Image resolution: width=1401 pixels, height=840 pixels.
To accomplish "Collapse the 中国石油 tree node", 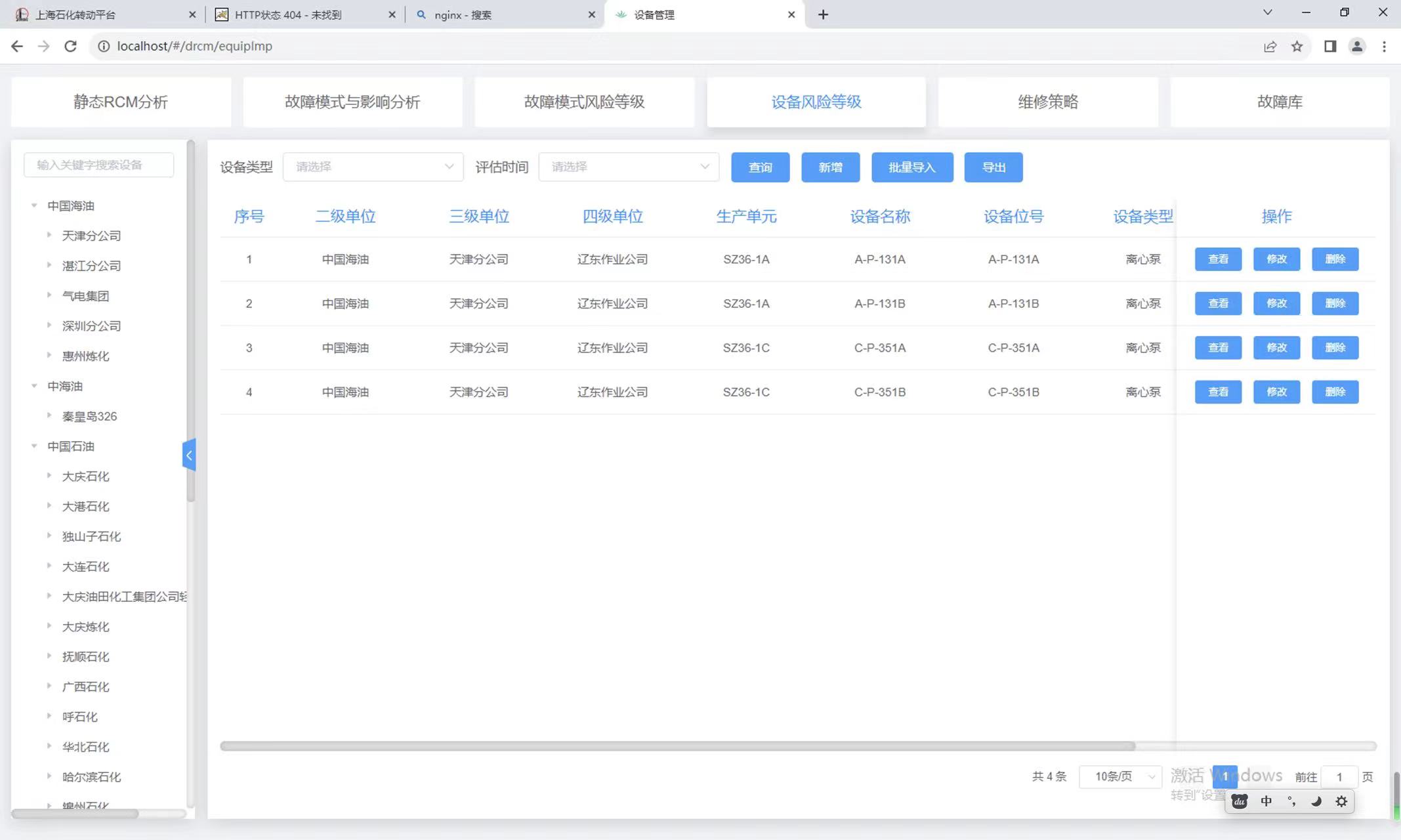I will tap(34, 446).
